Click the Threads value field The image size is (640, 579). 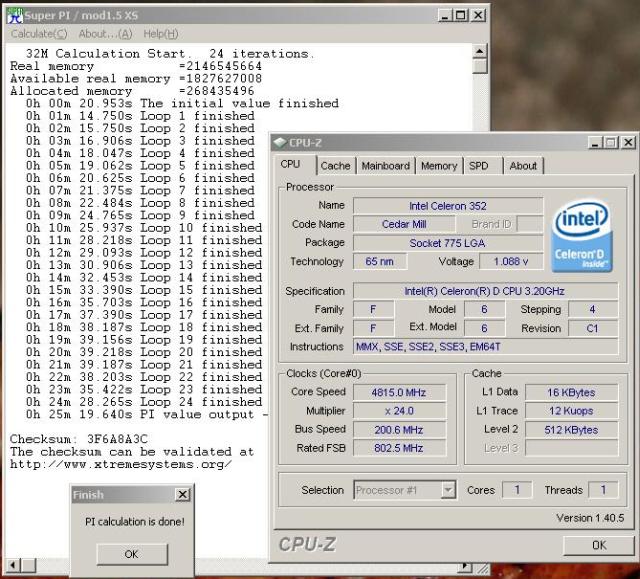click(603, 490)
